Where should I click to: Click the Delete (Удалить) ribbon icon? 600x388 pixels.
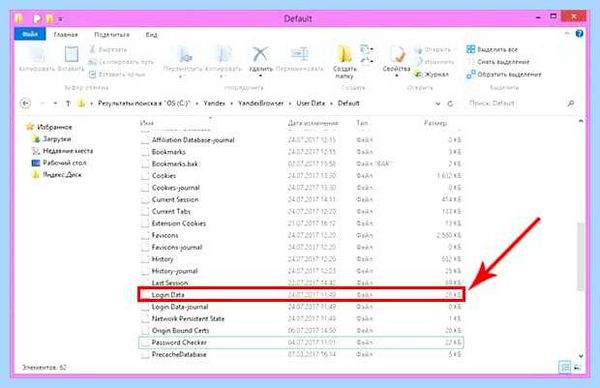260,54
